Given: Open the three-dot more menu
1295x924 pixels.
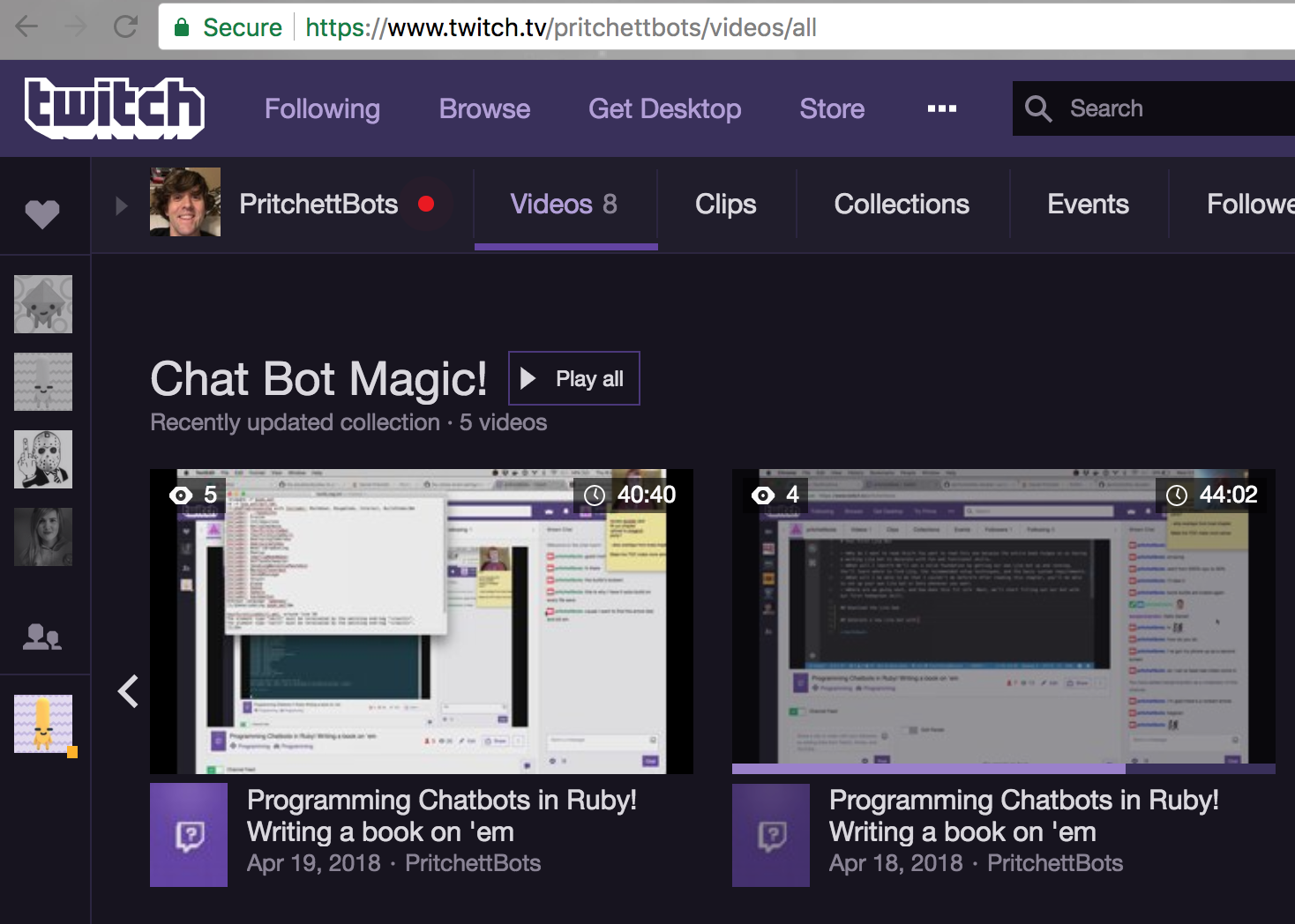Looking at the screenshot, I should pos(942,108).
